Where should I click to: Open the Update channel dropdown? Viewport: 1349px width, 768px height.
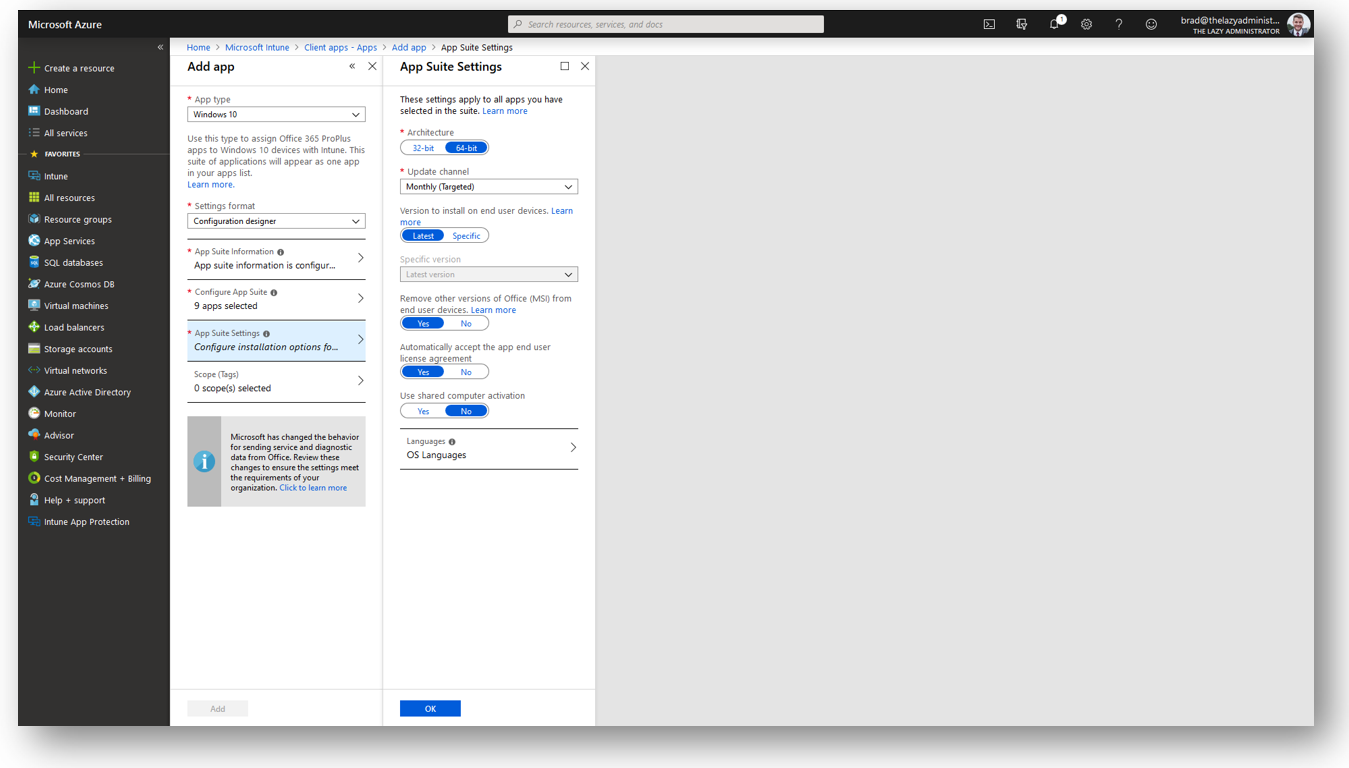[x=489, y=187]
